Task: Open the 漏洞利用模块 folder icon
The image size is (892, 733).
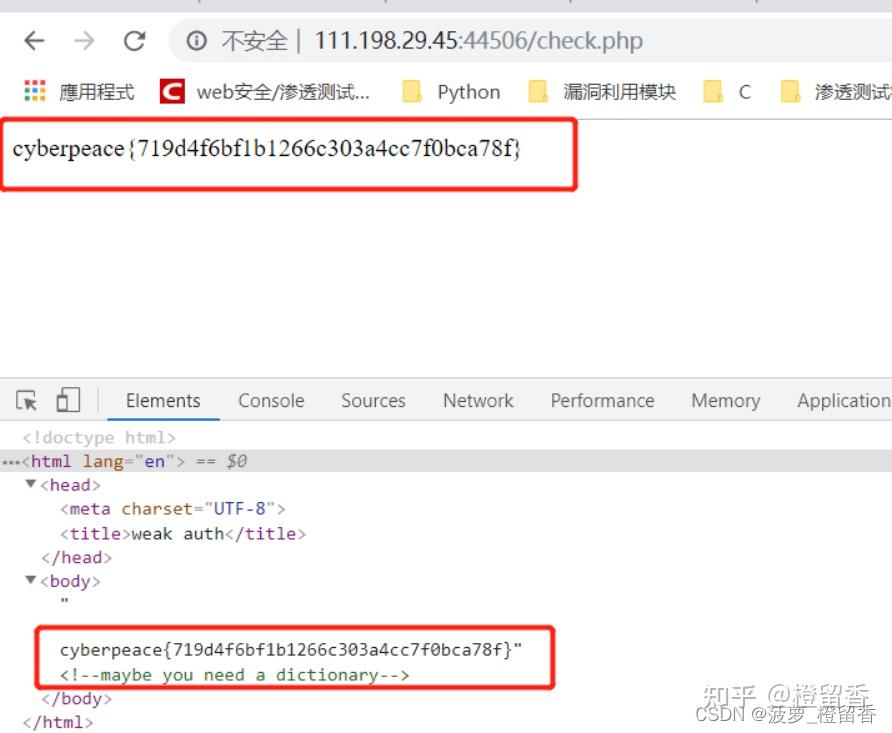Action: tap(538, 91)
